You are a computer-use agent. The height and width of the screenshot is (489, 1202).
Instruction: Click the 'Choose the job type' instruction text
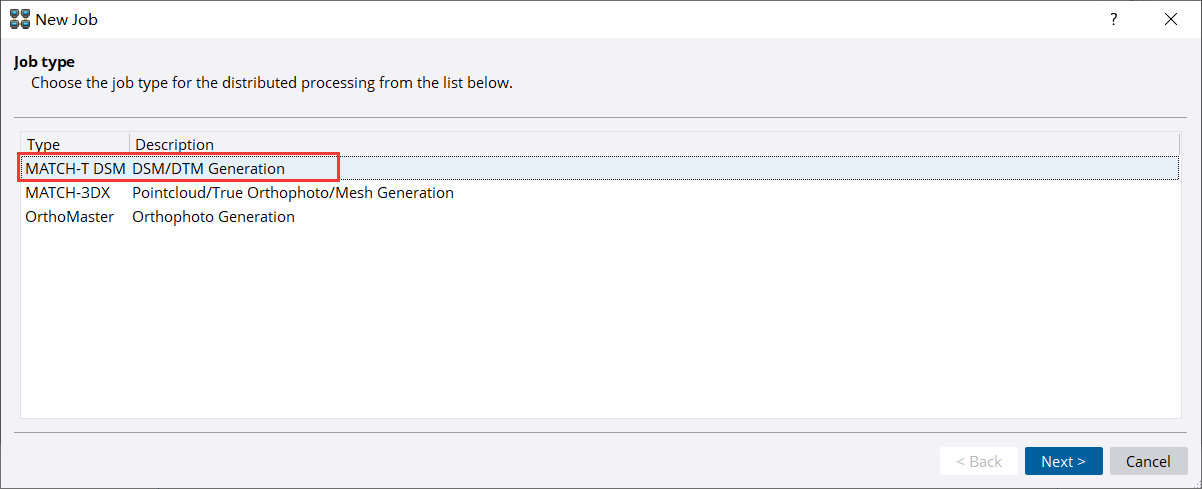[x=271, y=82]
